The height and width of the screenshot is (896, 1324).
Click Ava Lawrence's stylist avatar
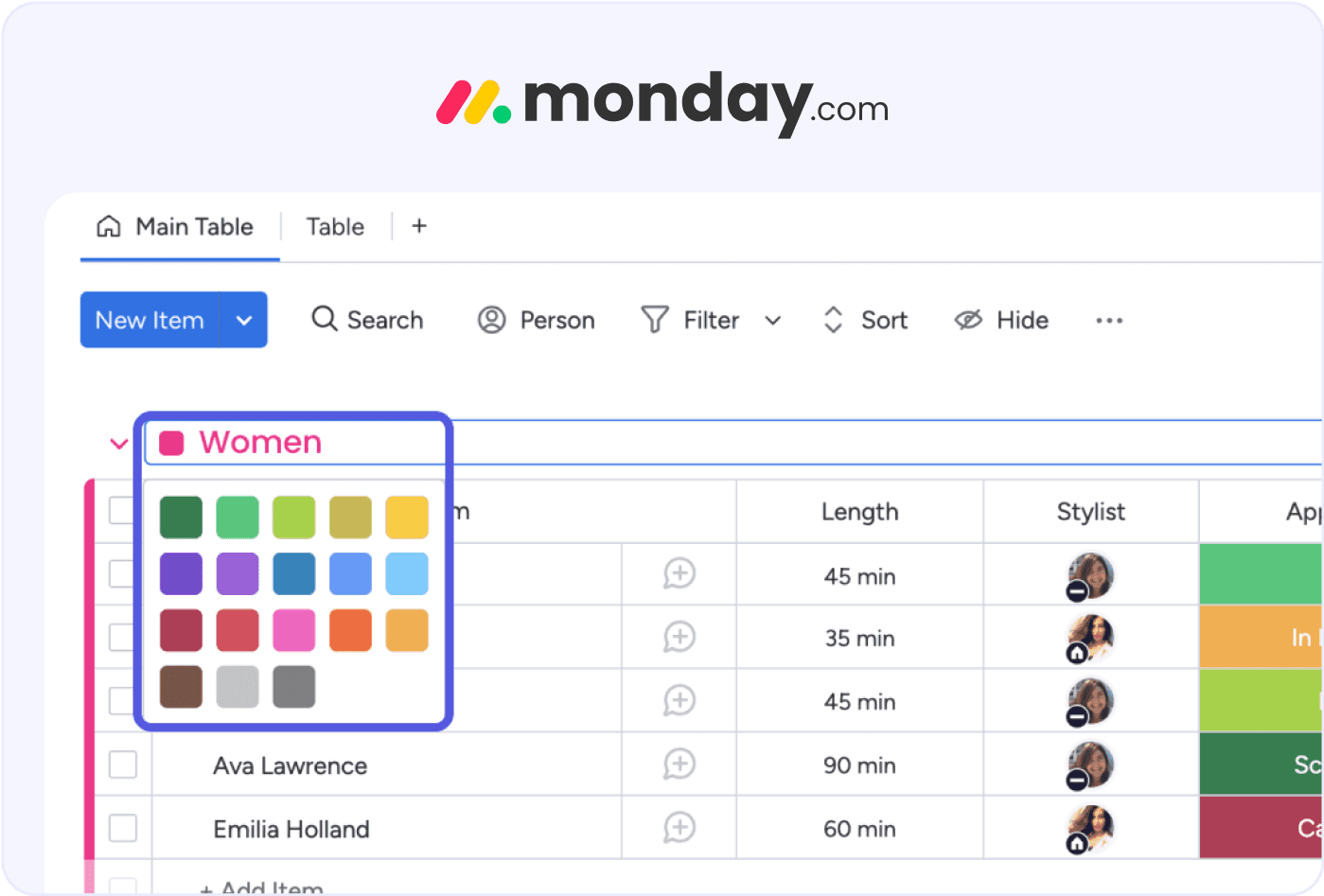pos(1090,765)
